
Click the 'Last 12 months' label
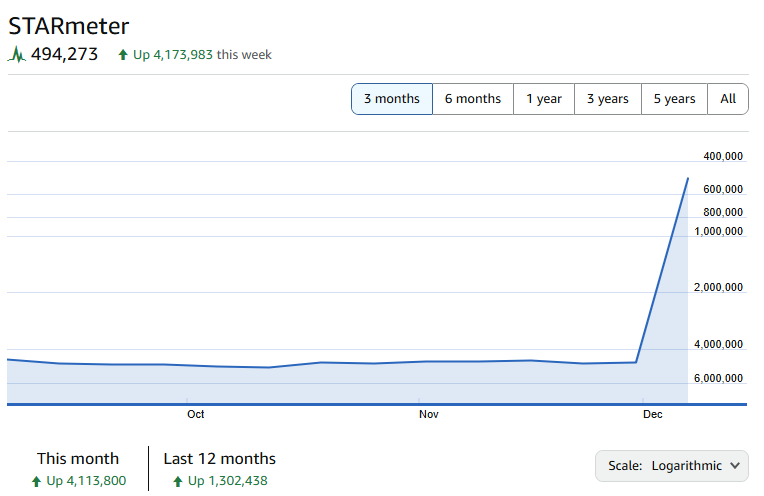point(220,458)
